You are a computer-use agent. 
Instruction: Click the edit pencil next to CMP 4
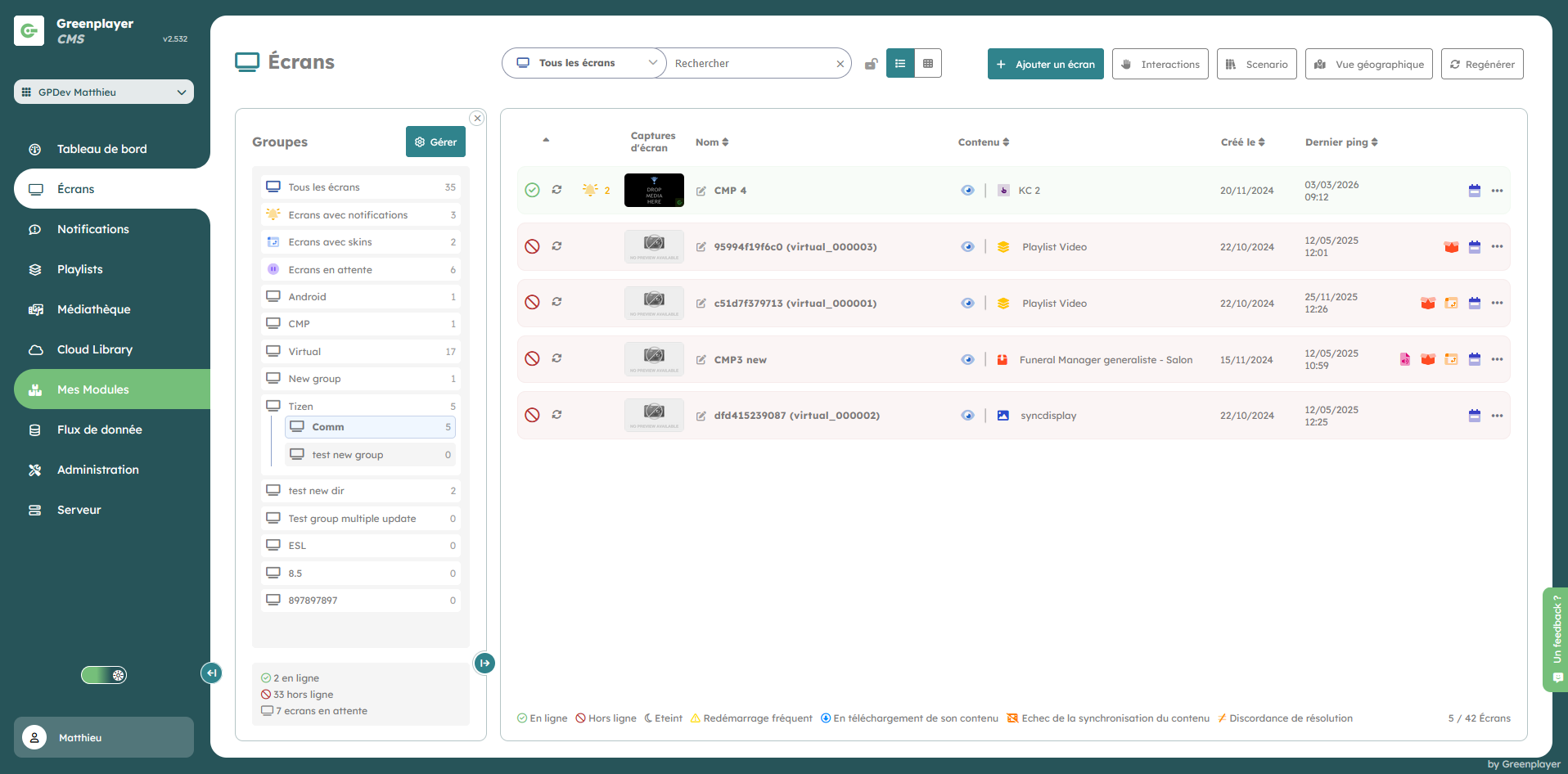point(701,191)
